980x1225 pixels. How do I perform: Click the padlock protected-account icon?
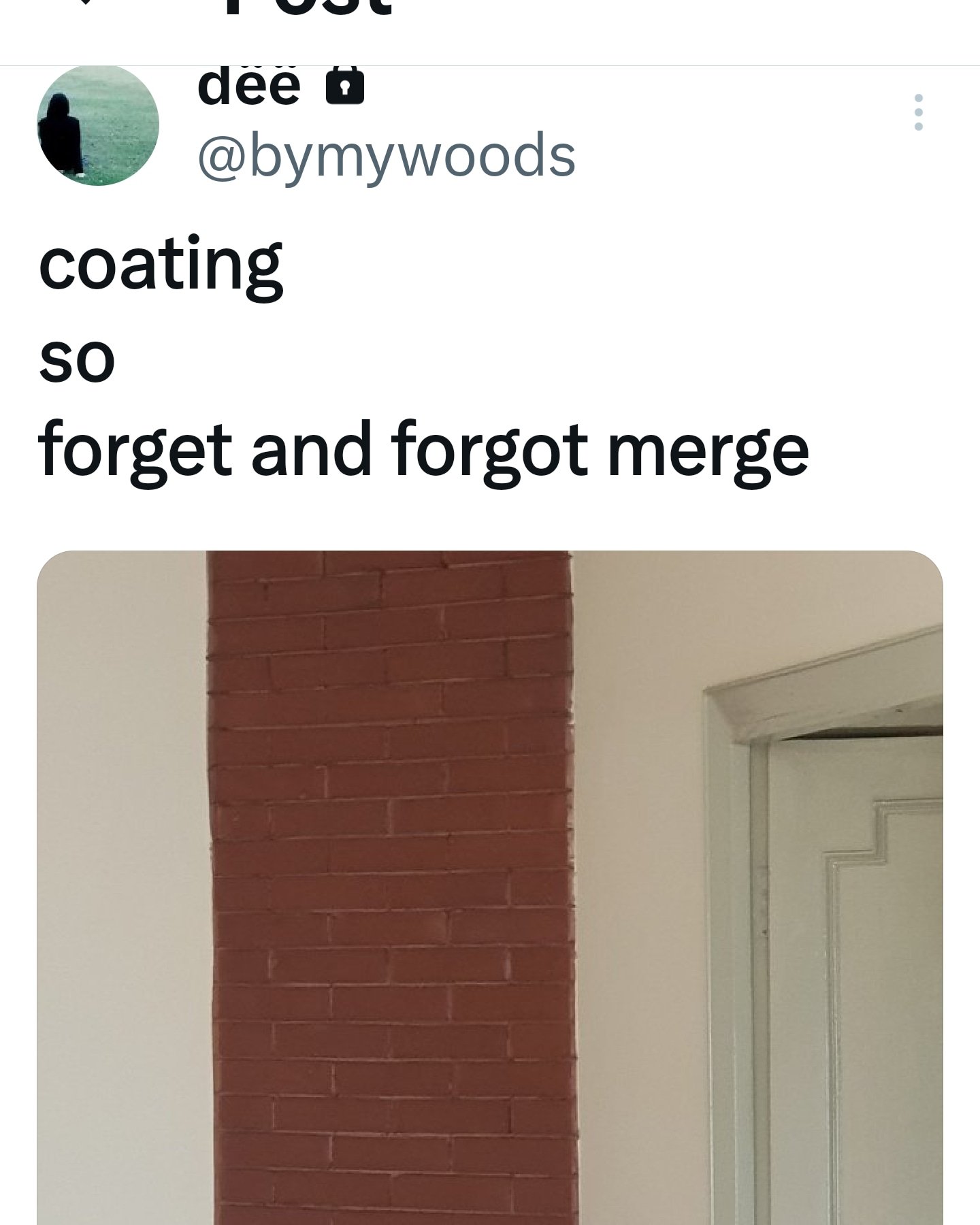click(x=345, y=86)
